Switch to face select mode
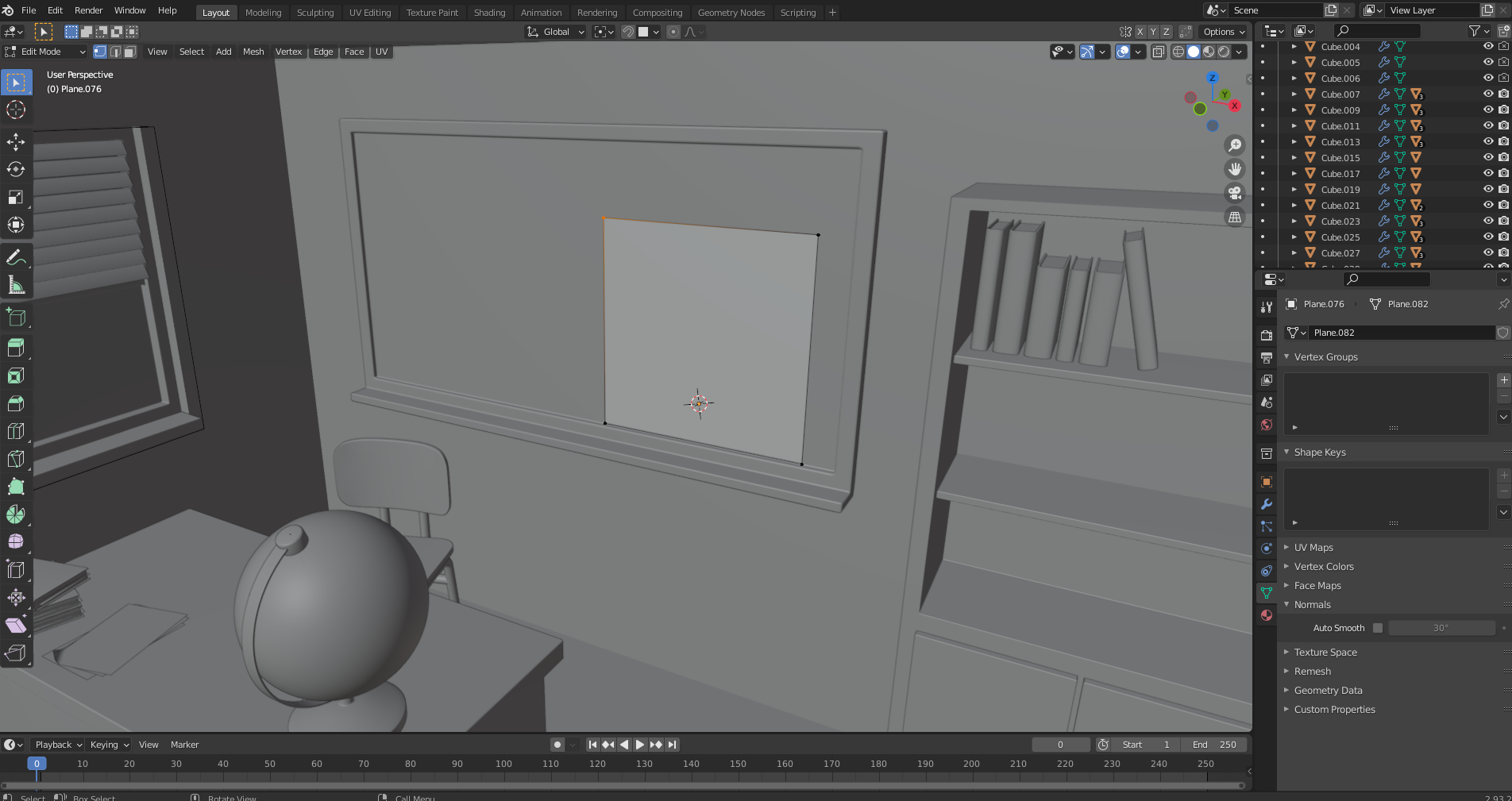The height and width of the screenshot is (801, 1512). pos(130,52)
